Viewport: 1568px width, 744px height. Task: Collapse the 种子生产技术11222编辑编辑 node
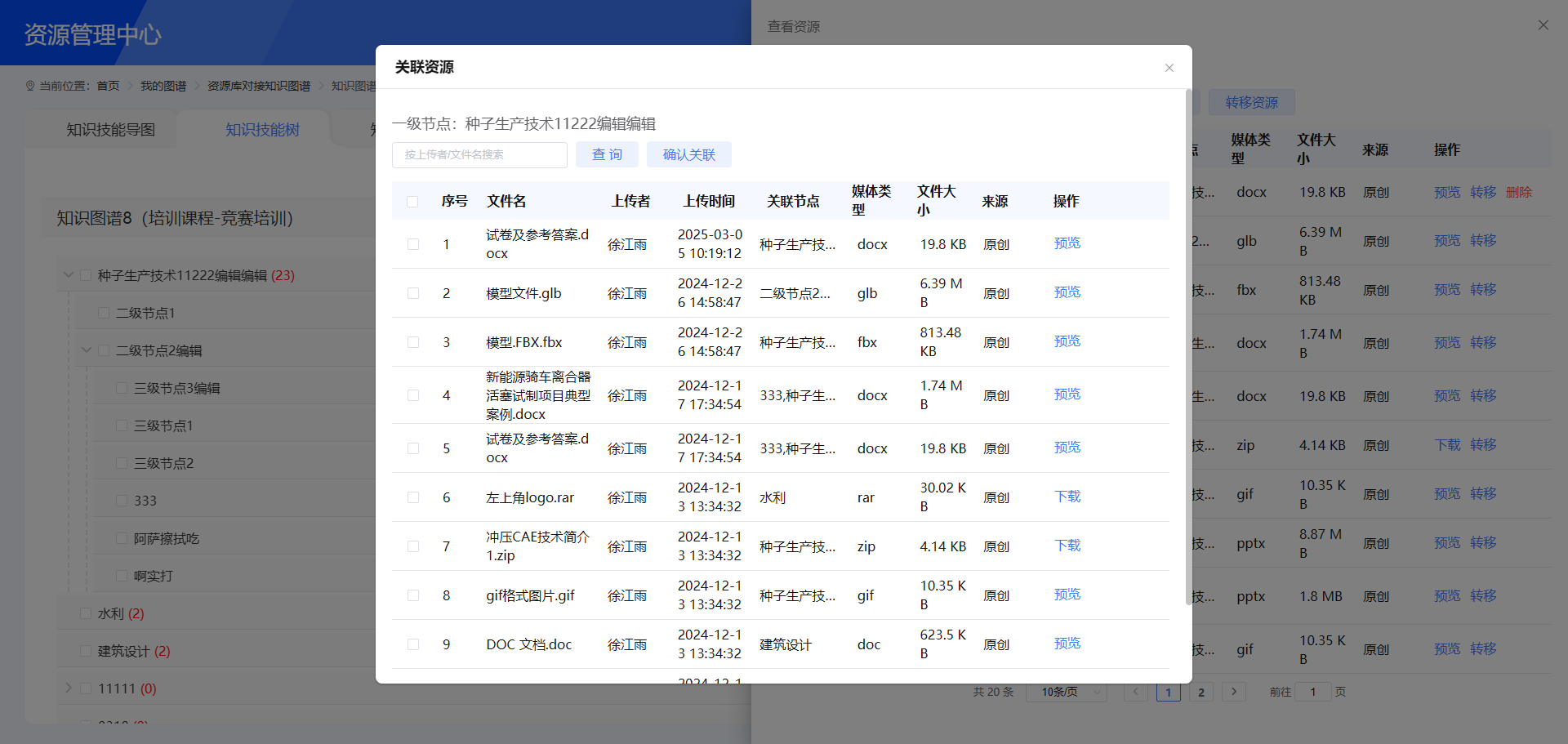click(69, 275)
